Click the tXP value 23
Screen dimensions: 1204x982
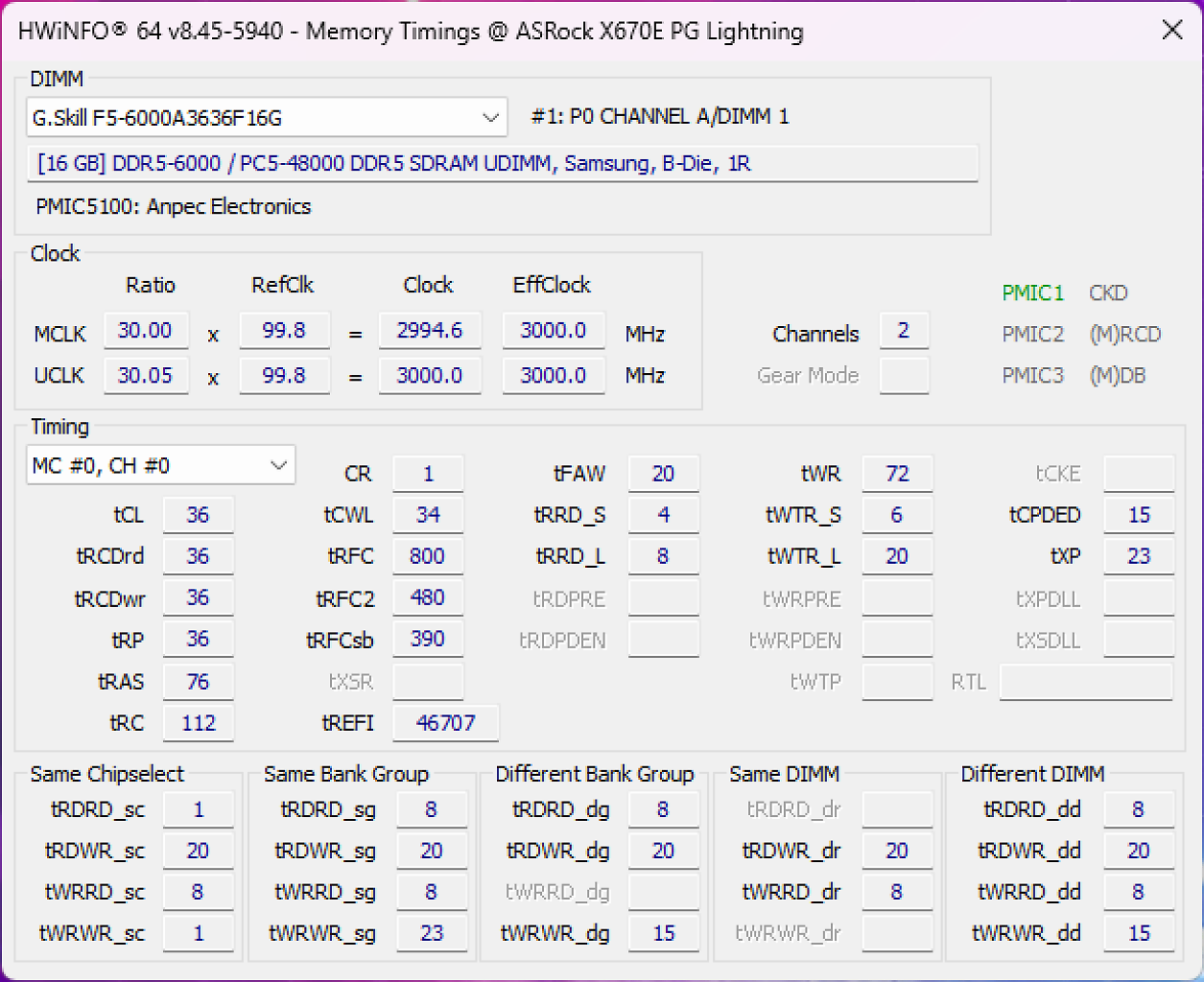[1139, 556]
